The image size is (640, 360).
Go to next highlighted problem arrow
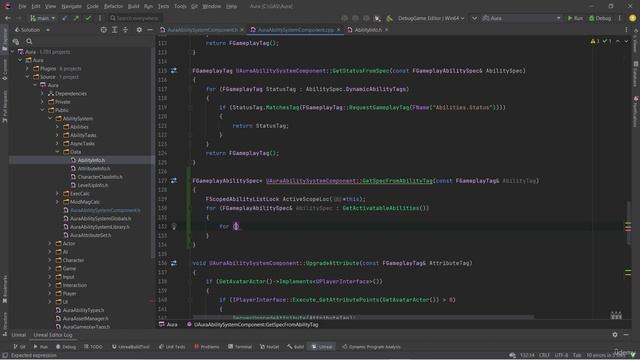coord(626,41)
